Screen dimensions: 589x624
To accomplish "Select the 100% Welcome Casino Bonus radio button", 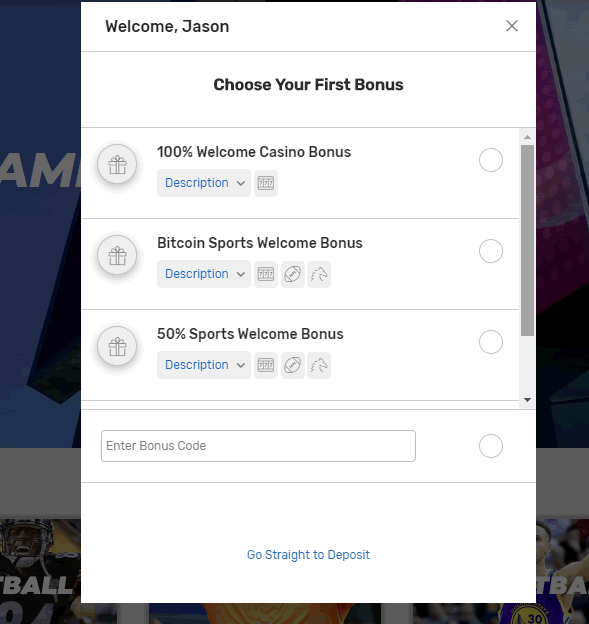I will click(x=491, y=160).
